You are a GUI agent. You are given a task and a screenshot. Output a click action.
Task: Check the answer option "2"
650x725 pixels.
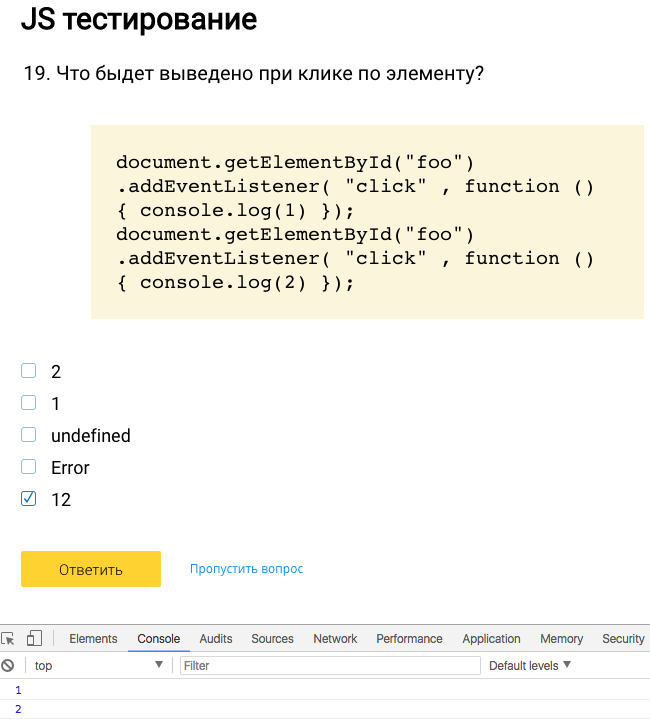tap(29, 370)
